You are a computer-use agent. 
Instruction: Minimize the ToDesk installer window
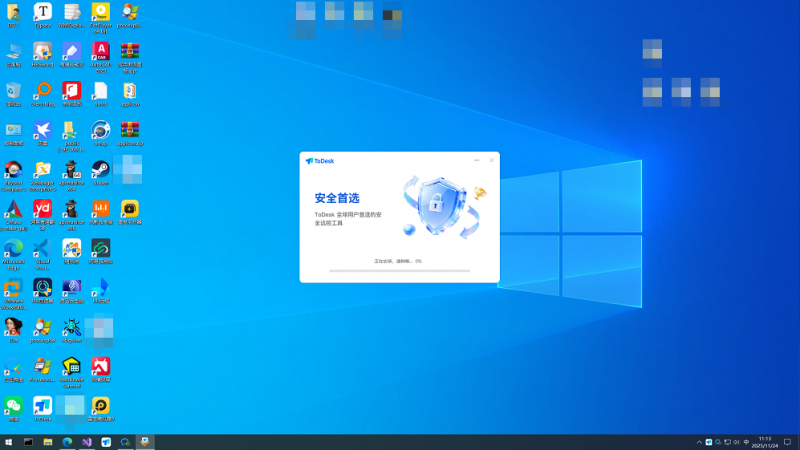477,160
